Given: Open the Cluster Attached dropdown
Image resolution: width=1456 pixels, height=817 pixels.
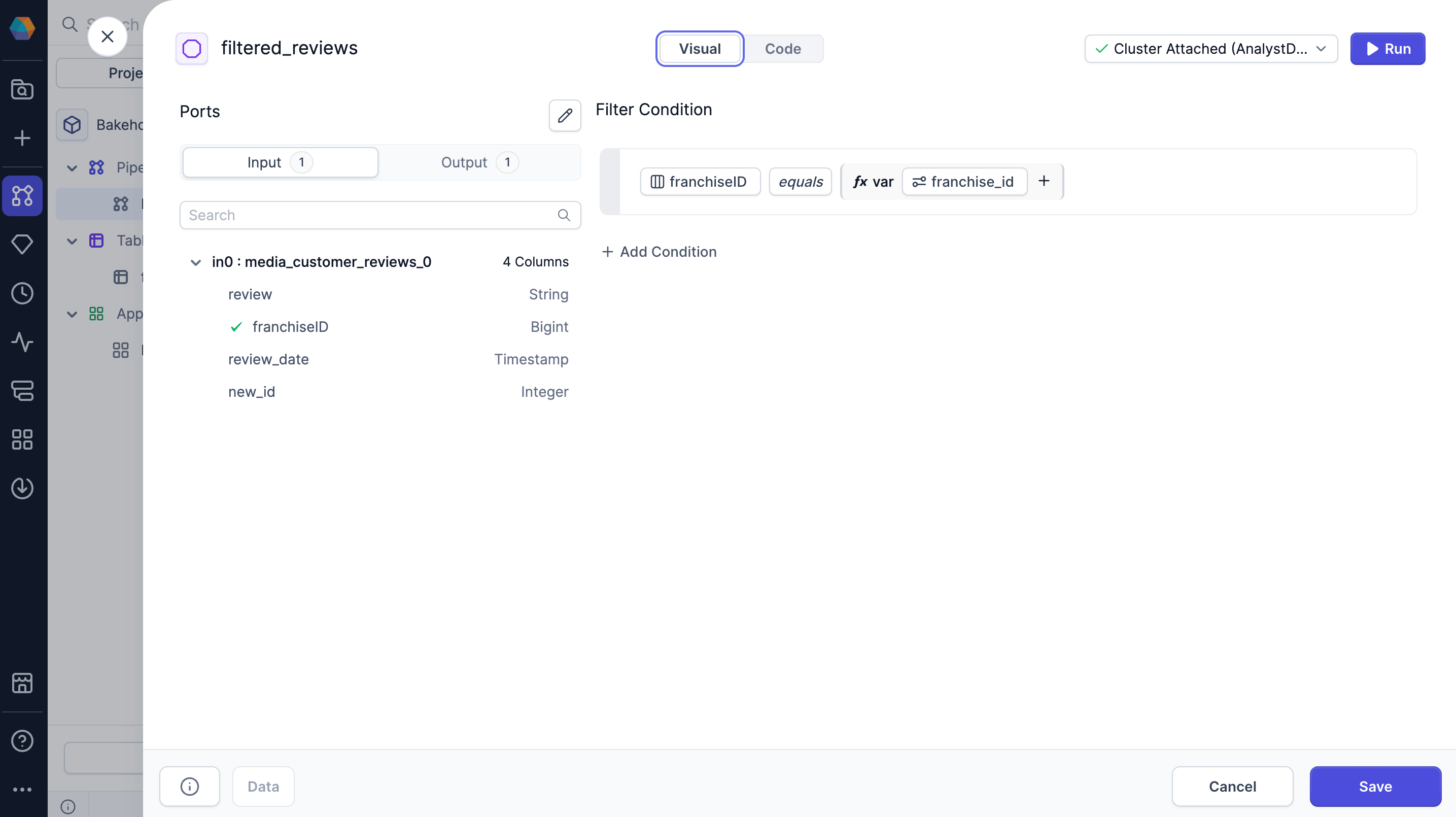Looking at the screenshot, I should click(1210, 49).
